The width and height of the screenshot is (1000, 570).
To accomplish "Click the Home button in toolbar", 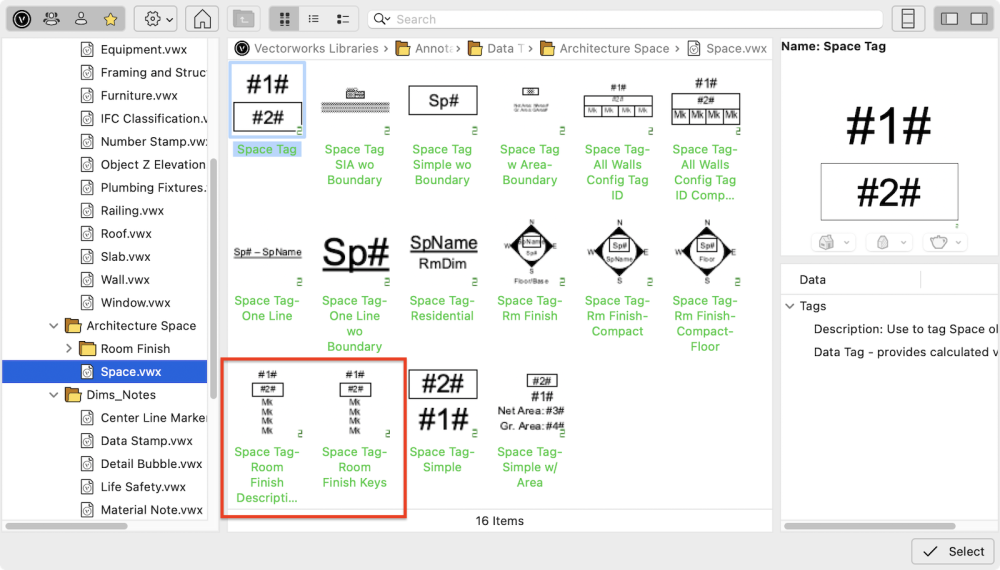I will click(201, 19).
